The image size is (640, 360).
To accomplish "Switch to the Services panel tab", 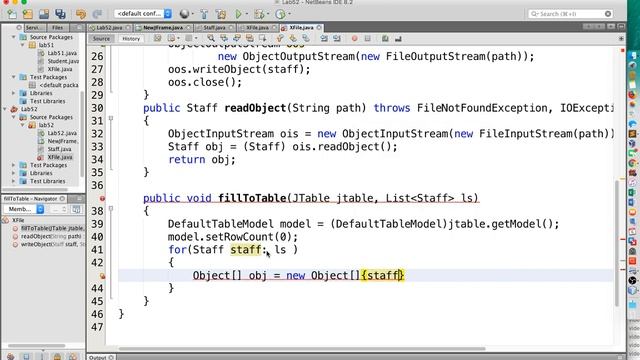I will pyautogui.click(x=34, y=28).
